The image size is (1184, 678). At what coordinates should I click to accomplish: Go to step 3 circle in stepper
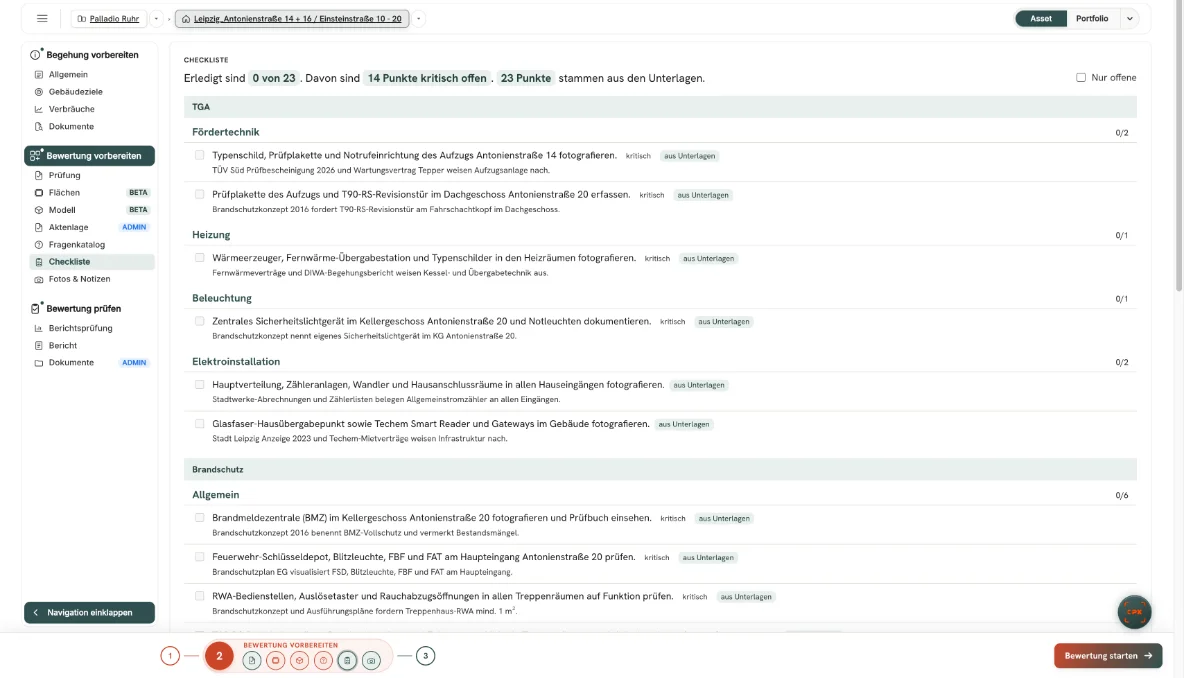coord(425,656)
